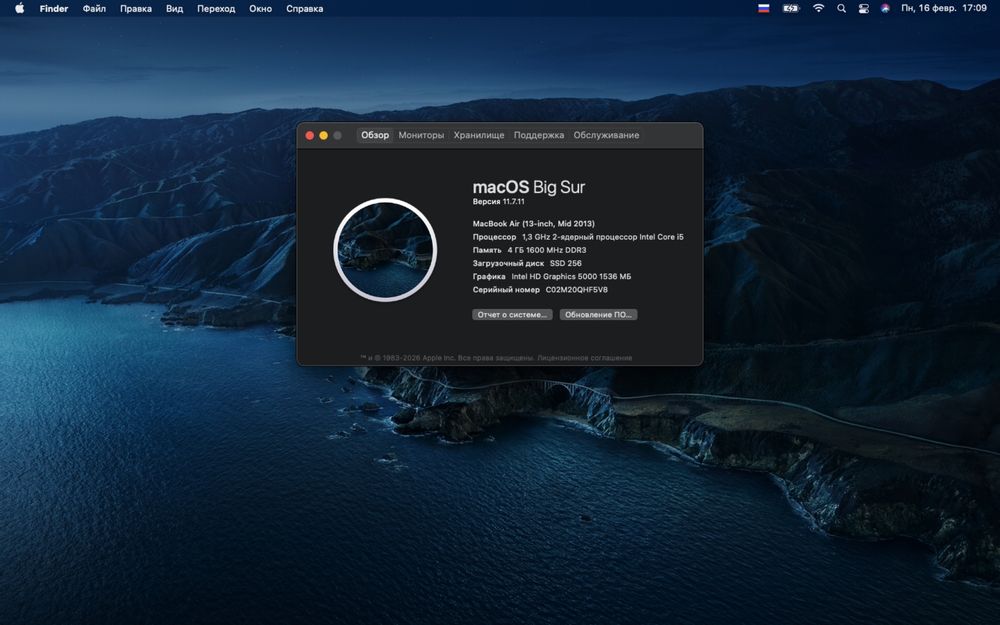This screenshot has height=625, width=1000.
Task: Open the Russian input source flag menu
Action: (763, 8)
